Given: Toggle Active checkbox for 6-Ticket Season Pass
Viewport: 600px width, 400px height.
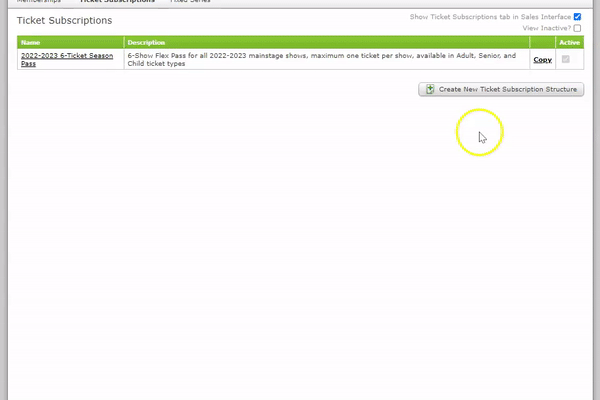Looking at the screenshot, I should point(566,59).
